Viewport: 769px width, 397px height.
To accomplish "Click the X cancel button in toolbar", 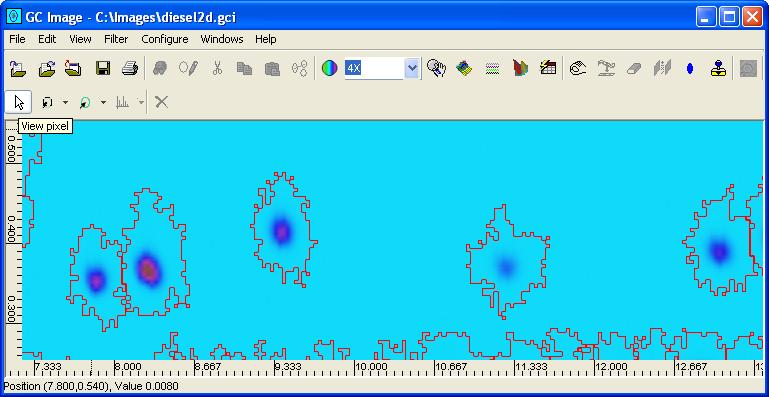I will 161,102.
